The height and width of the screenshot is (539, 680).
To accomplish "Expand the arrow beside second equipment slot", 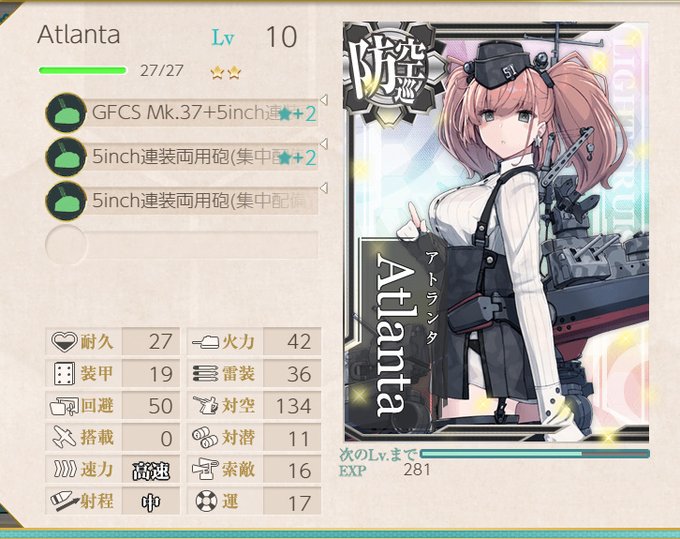I will tap(323, 144).
